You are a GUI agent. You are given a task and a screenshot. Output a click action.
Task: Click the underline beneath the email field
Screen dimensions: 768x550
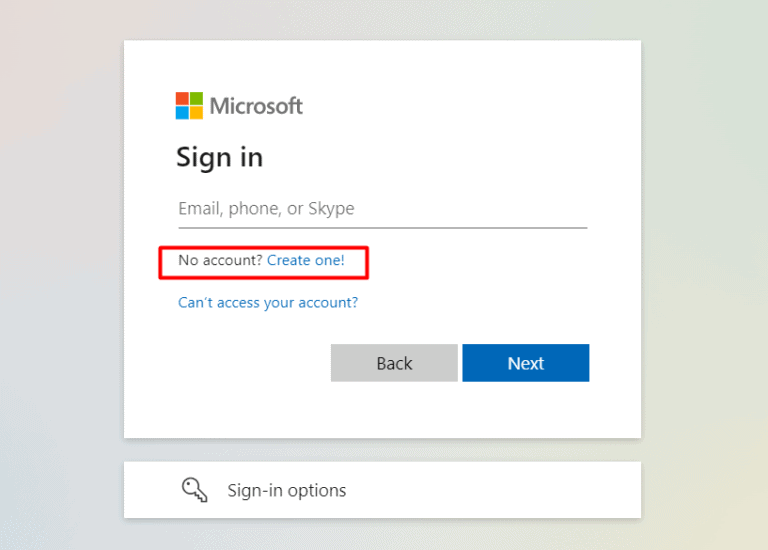pos(382,228)
